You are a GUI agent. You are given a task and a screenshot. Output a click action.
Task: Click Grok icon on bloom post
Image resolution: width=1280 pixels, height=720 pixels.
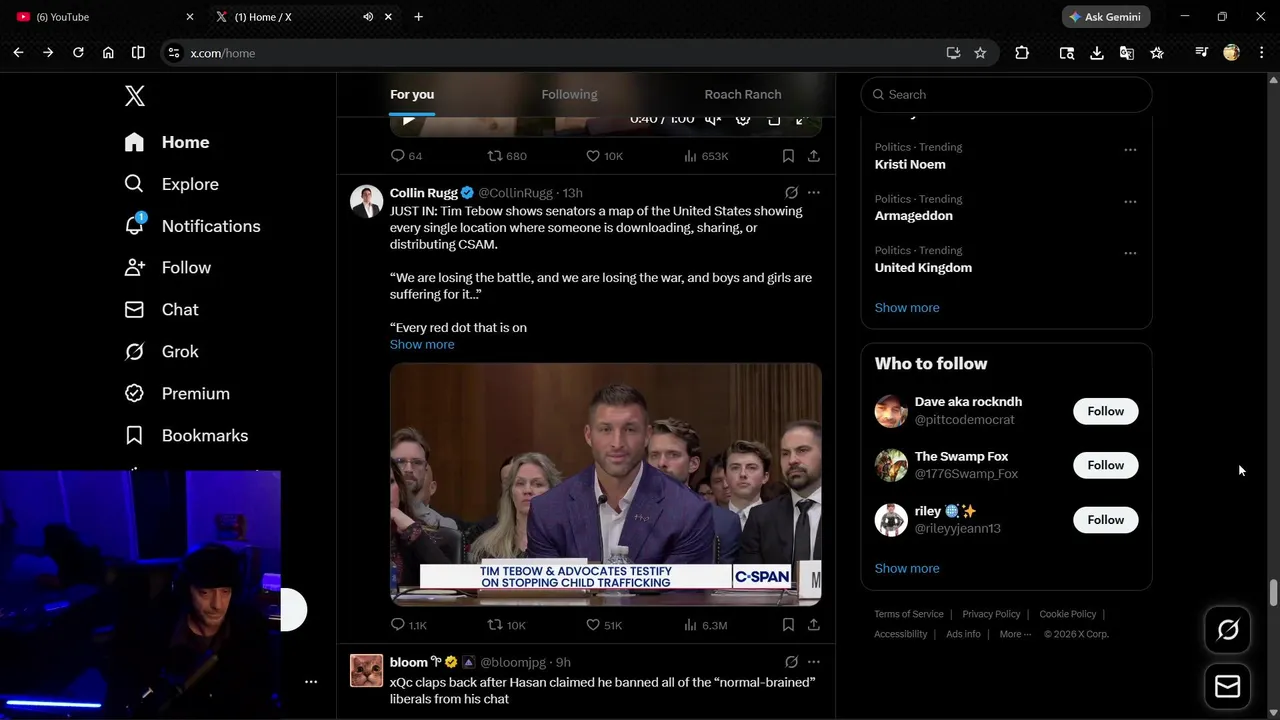tap(791, 662)
